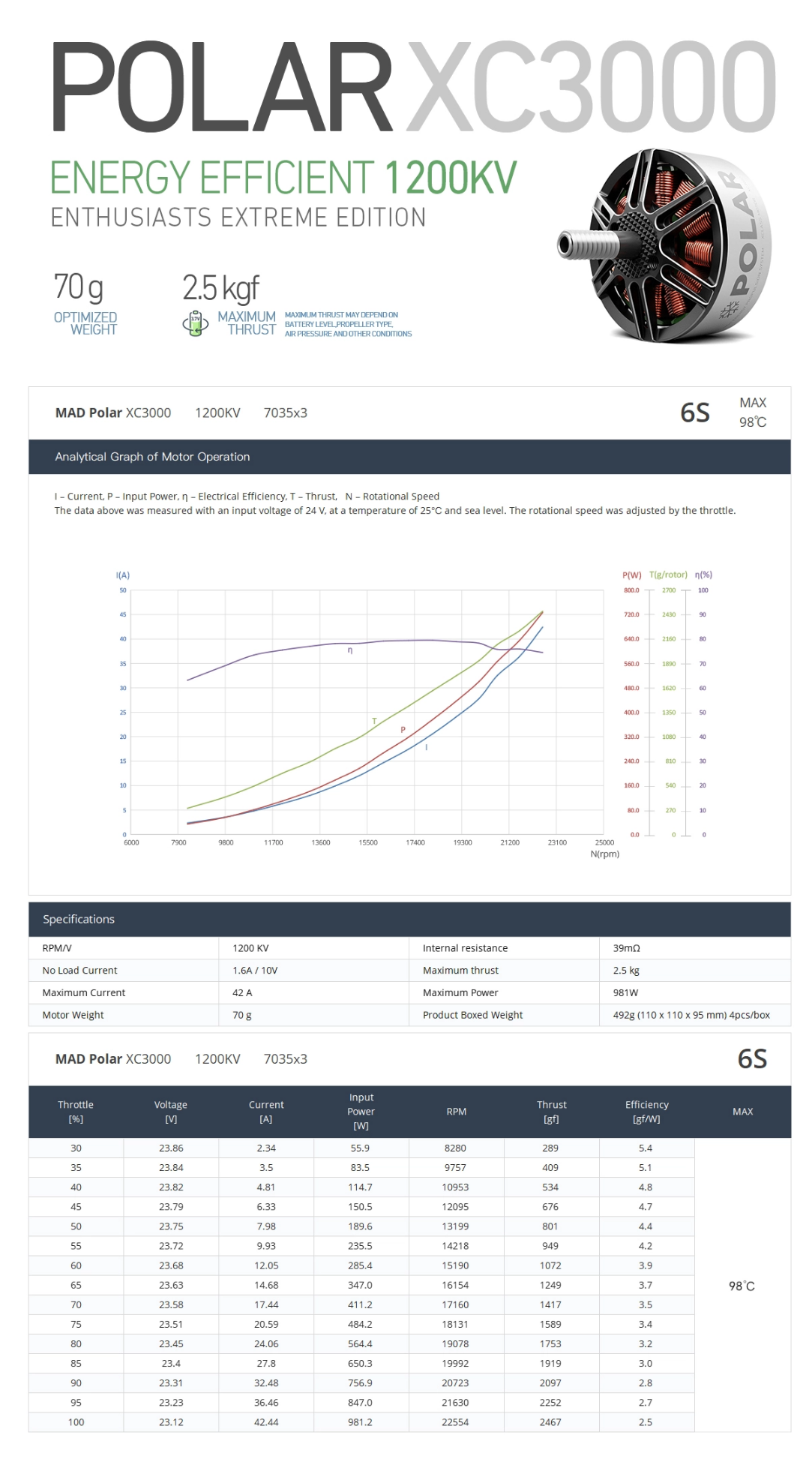This screenshot has width=812, height=1465.
Task: Click the 492g boxed weight value
Action: (x=691, y=1015)
